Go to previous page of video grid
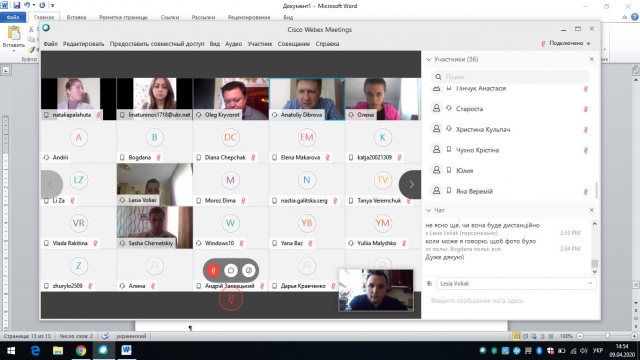640x360 pixels. click(x=51, y=184)
